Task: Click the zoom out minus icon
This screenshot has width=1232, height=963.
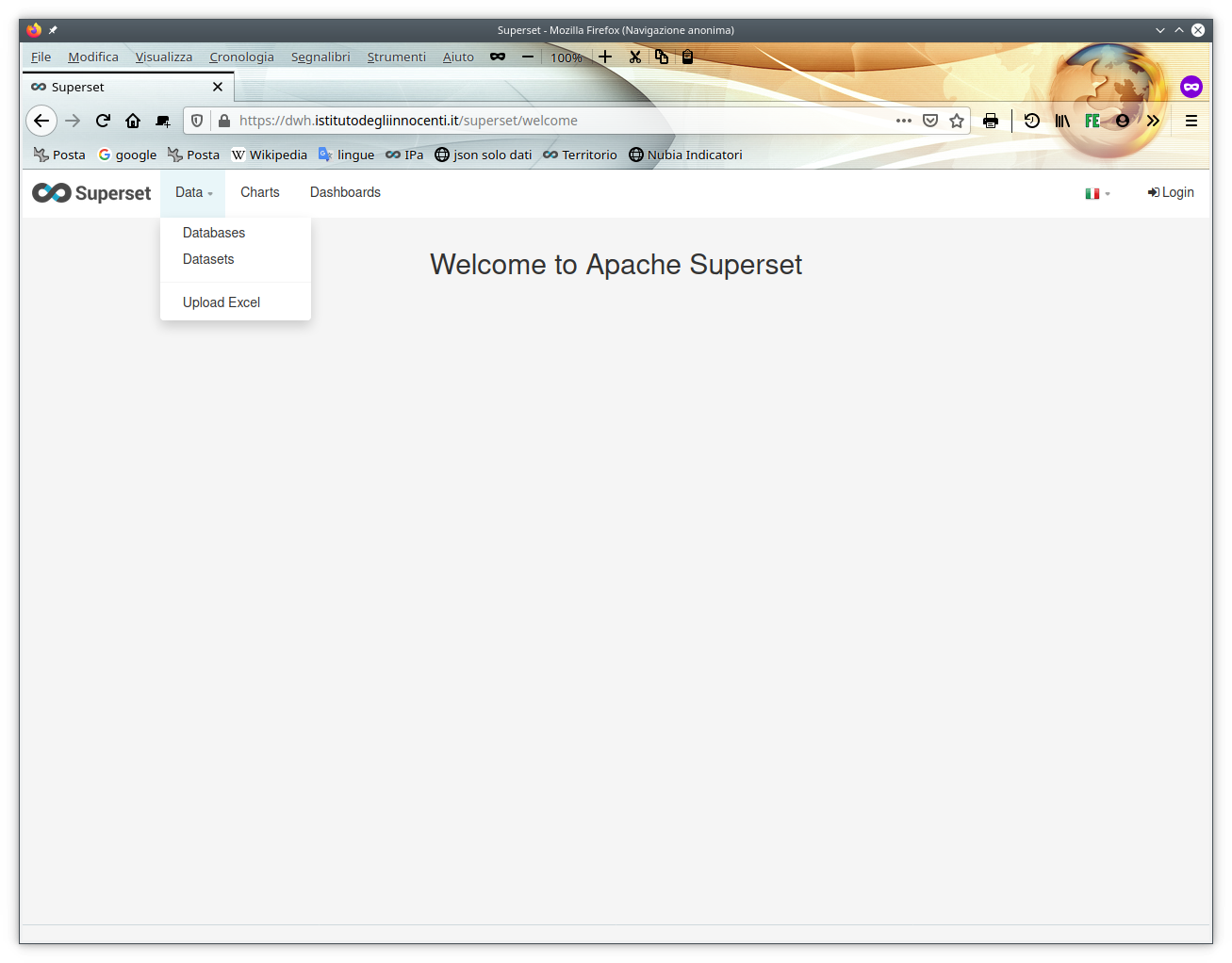Action: (x=528, y=57)
